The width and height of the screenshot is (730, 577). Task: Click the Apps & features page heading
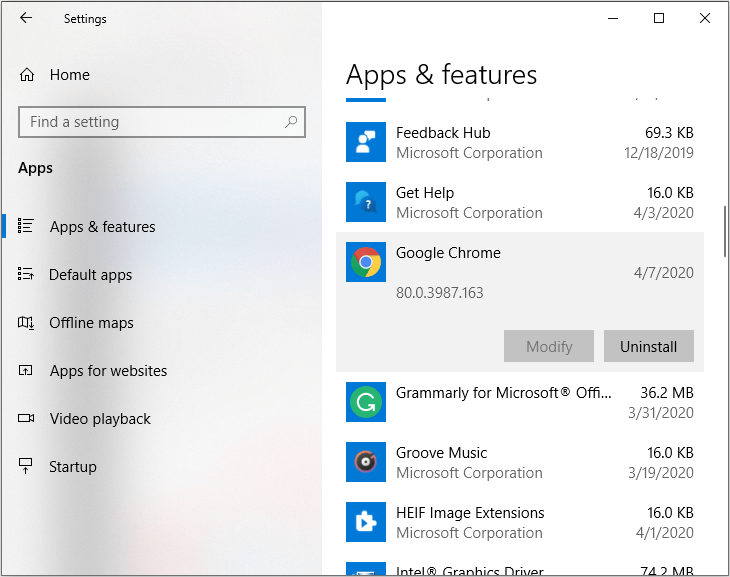(x=441, y=75)
